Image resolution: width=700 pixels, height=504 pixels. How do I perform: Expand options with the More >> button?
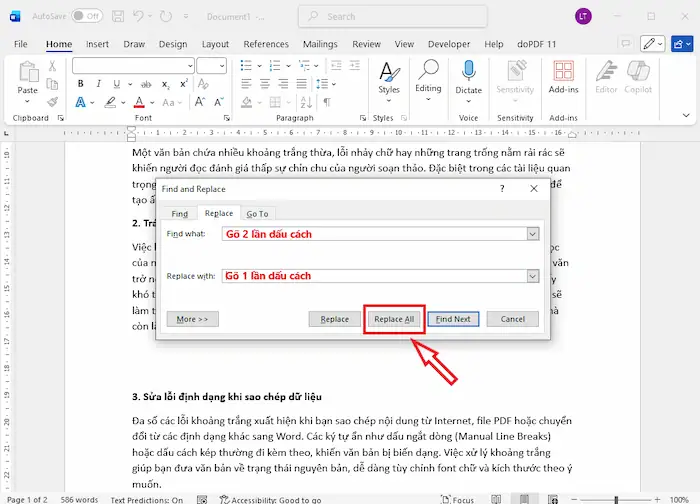(x=192, y=319)
